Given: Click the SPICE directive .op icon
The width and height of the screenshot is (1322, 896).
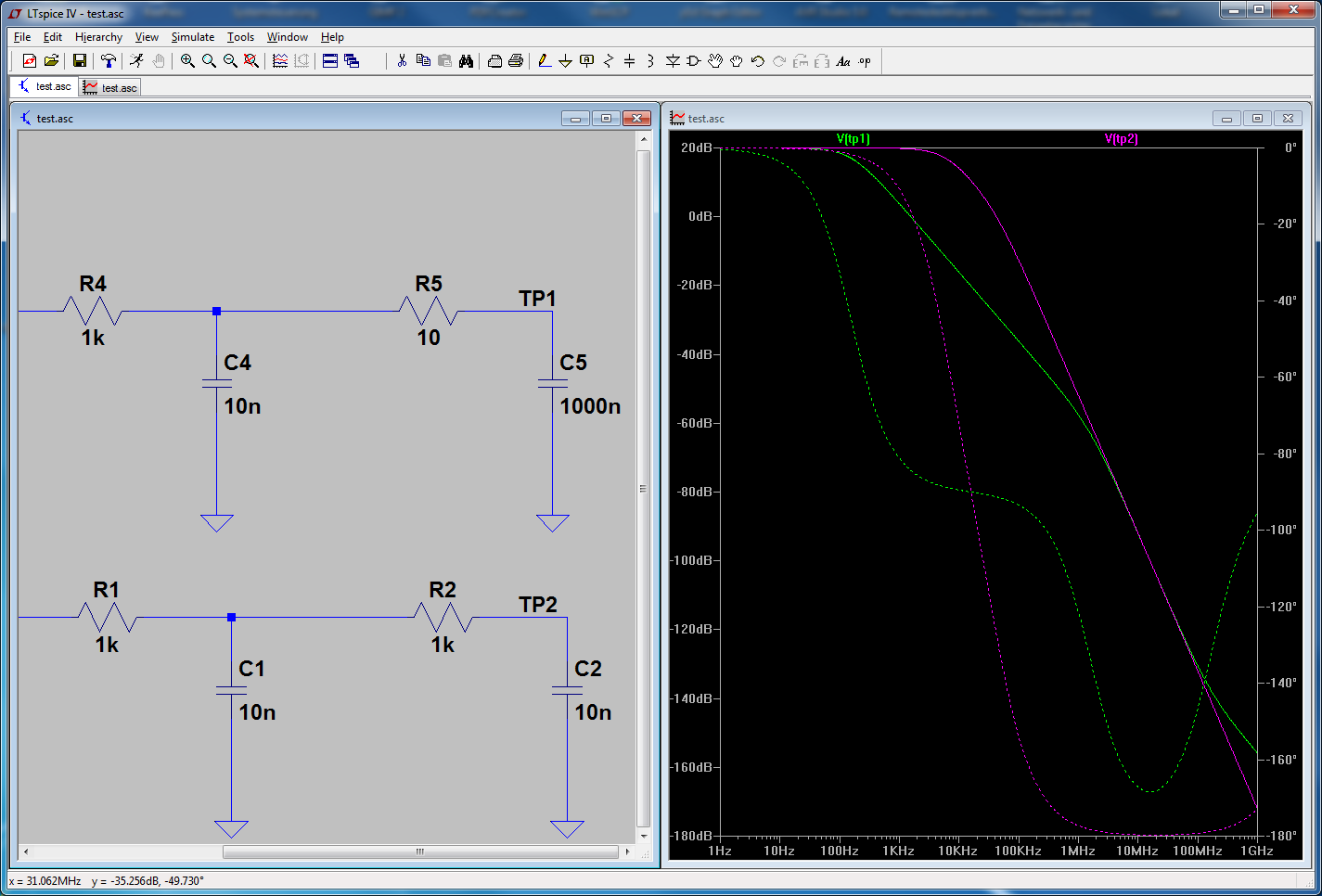Looking at the screenshot, I should click(865, 61).
